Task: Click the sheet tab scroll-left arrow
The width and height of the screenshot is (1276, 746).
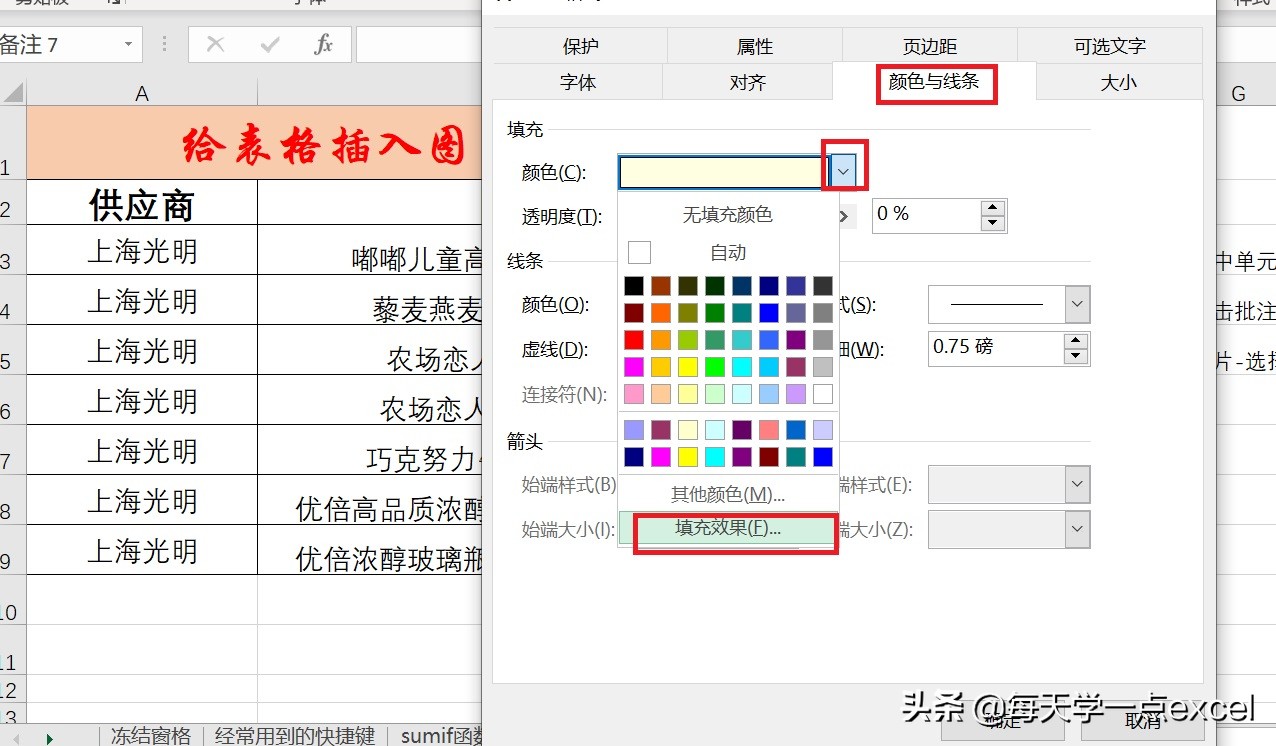Action: 17,737
